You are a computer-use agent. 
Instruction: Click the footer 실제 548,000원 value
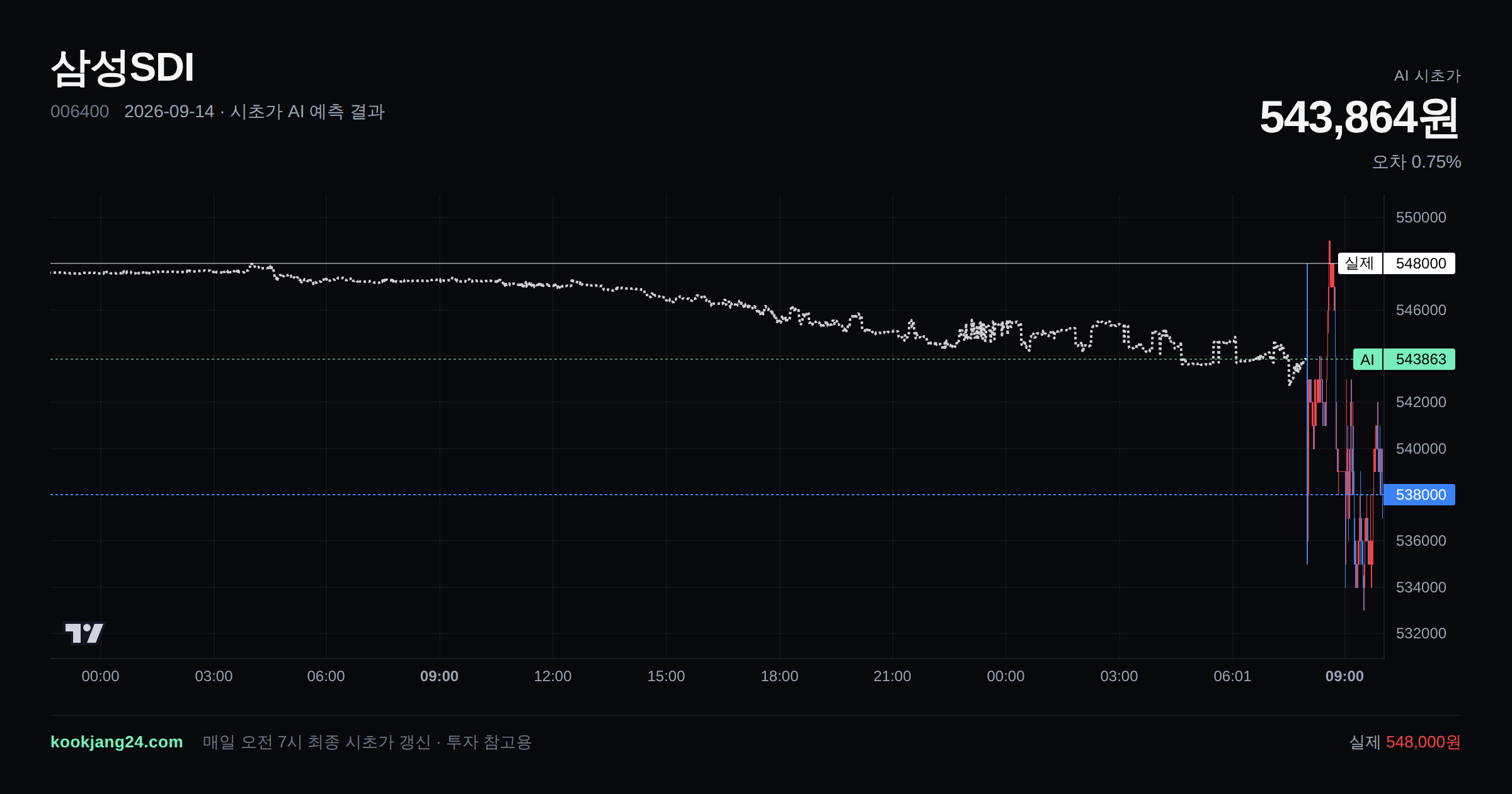click(x=1405, y=742)
